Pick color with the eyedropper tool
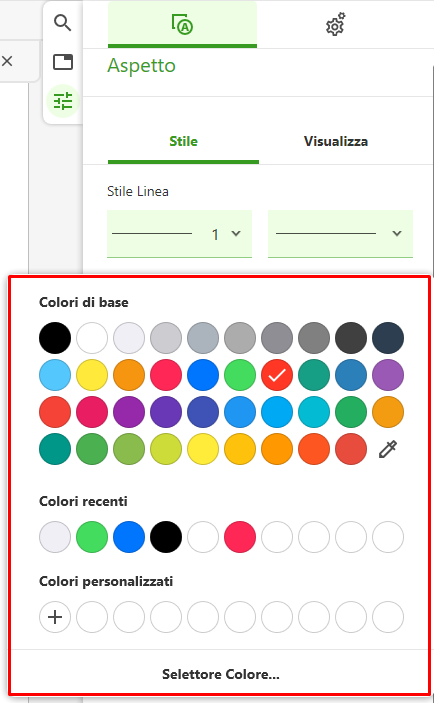 click(x=388, y=449)
